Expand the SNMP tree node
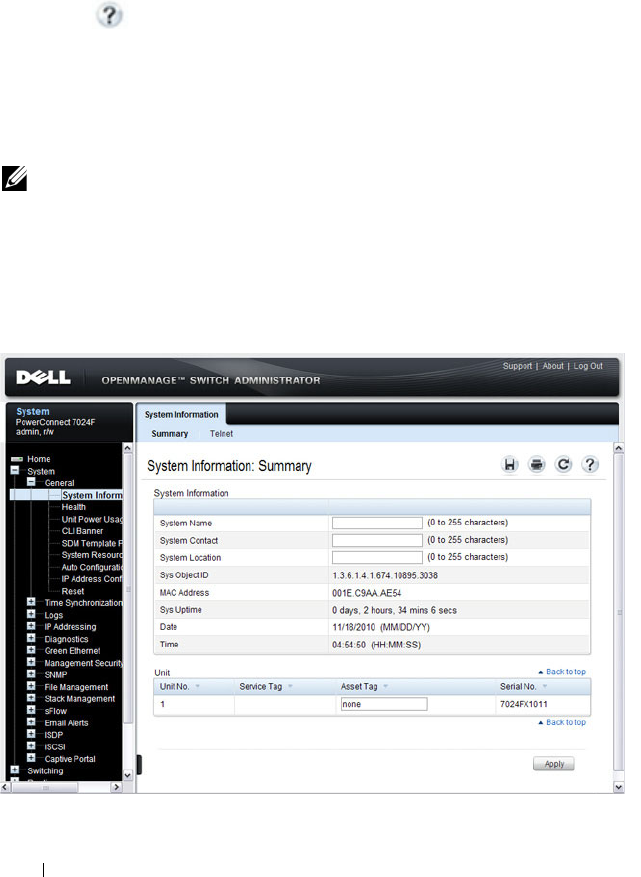The image size is (641, 877). pos(31,674)
